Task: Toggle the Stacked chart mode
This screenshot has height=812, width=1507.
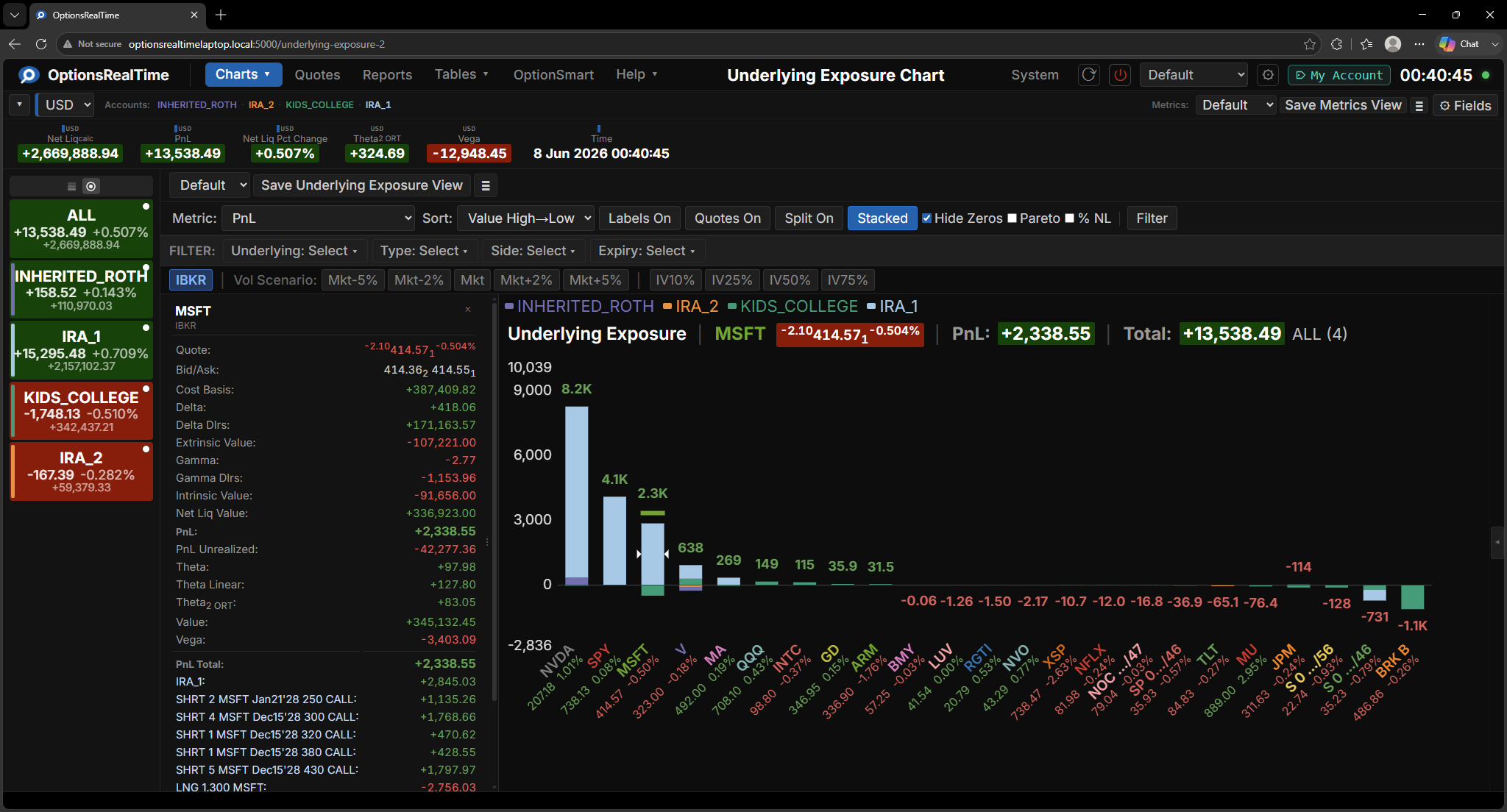Action: pyautogui.click(x=882, y=218)
